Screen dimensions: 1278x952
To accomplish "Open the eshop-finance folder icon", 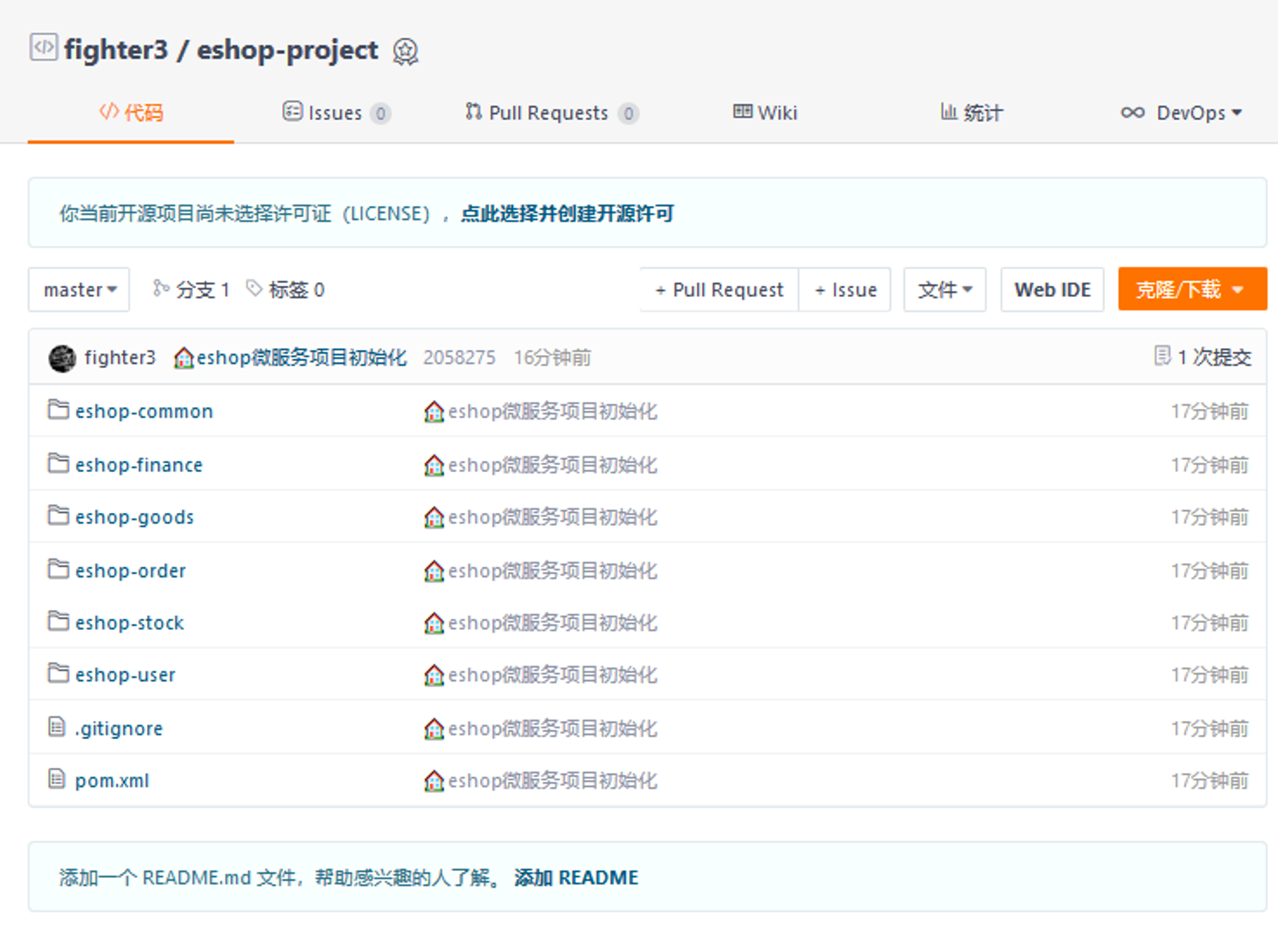I will pyautogui.click(x=59, y=463).
